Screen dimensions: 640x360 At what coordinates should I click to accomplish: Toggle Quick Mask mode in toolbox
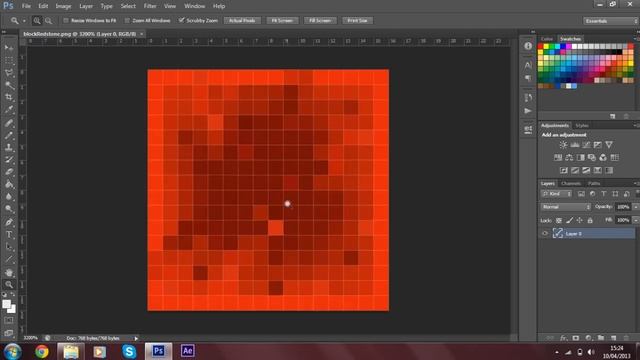pos(9,321)
